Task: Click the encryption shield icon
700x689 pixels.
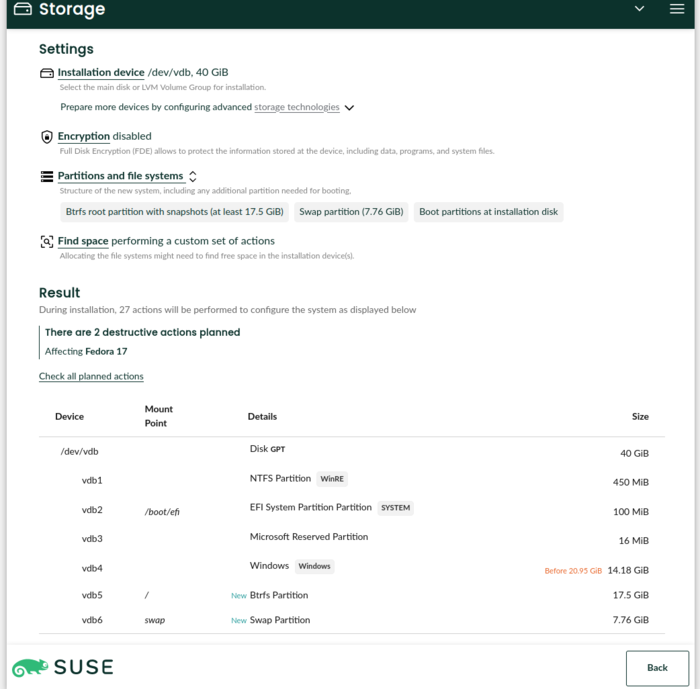Action: click(46, 136)
